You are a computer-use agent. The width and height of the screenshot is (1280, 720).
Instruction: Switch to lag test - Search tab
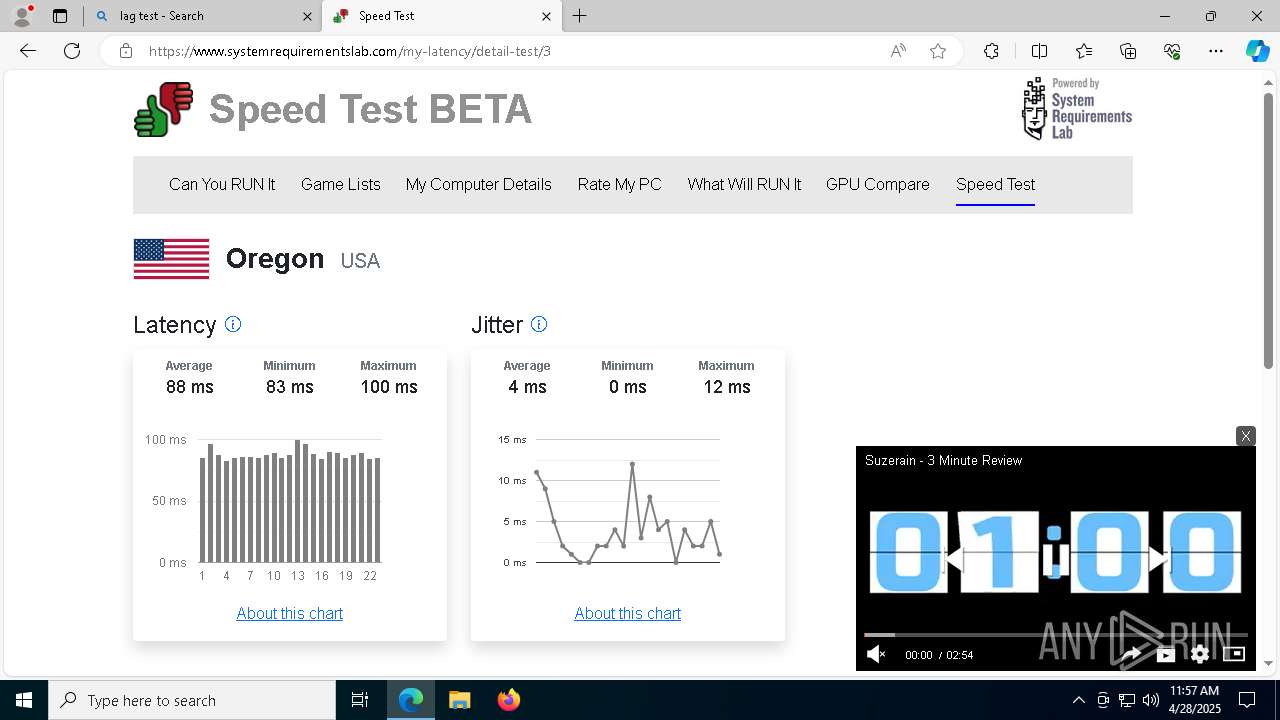tap(200, 16)
